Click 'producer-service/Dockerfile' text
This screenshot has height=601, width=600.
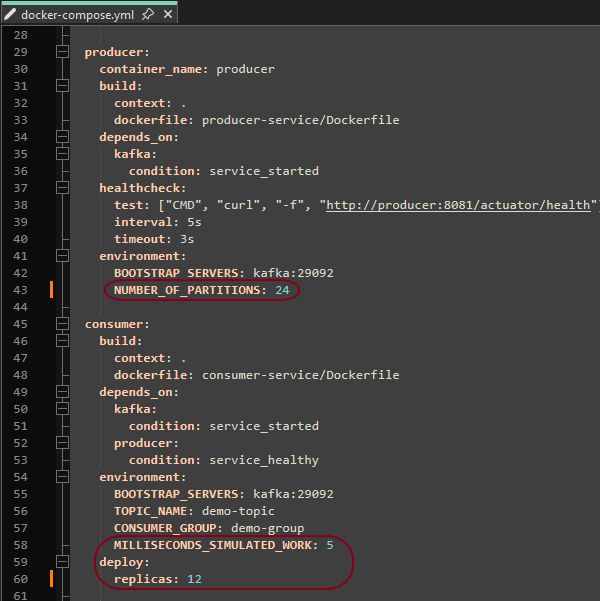(301, 120)
